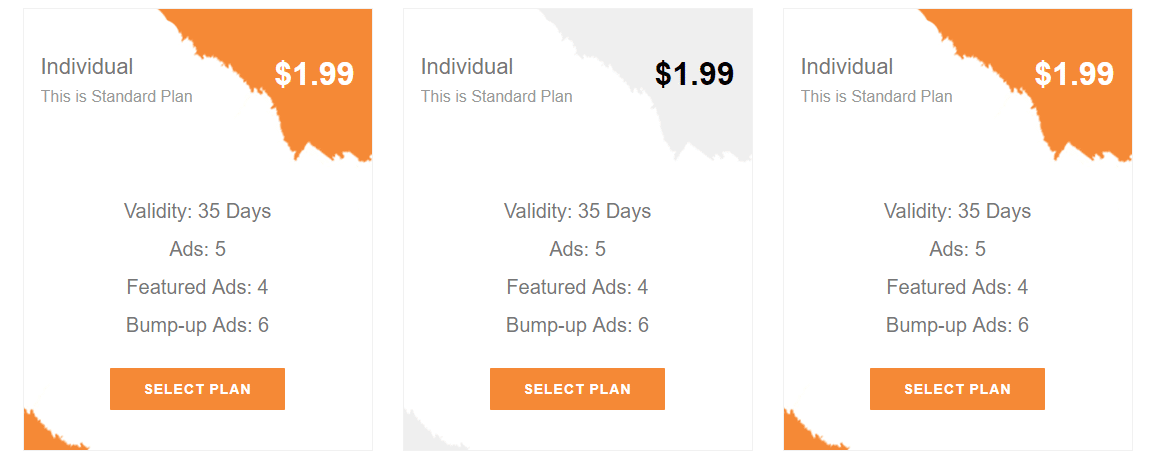
Task: Click 'Validity: 35 Days' in right card
Action: point(957,211)
